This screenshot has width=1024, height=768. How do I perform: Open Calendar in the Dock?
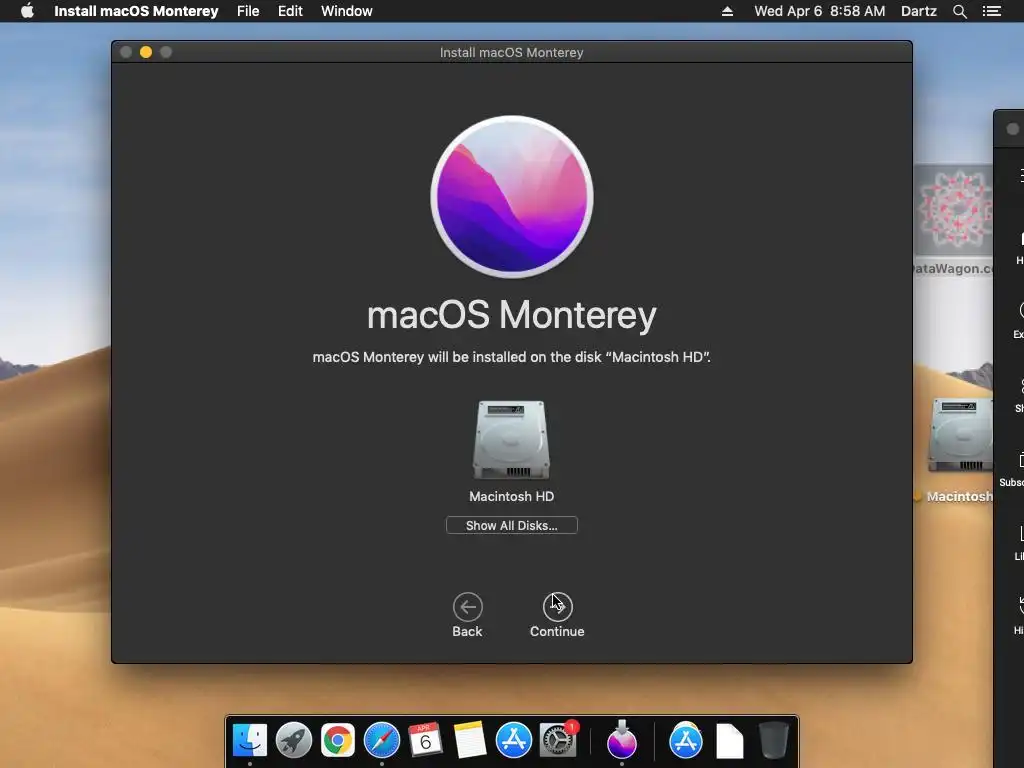point(425,741)
